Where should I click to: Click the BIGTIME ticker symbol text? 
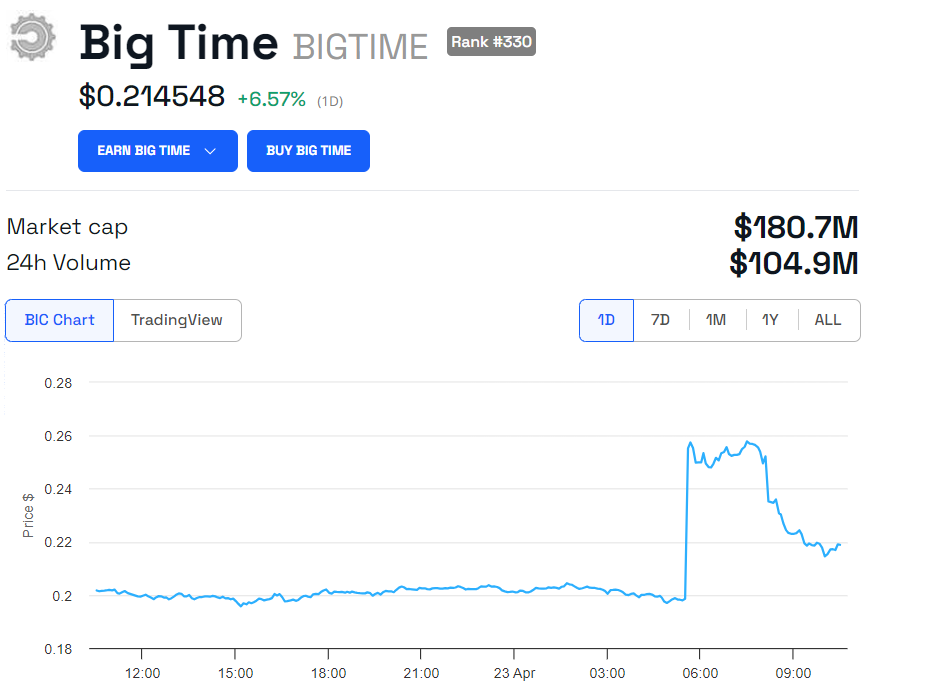click(x=360, y=46)
